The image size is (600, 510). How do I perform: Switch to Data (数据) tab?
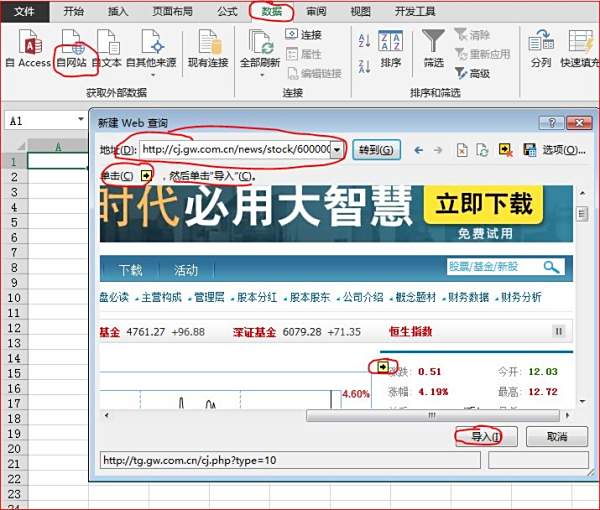(x=272, y=11)
